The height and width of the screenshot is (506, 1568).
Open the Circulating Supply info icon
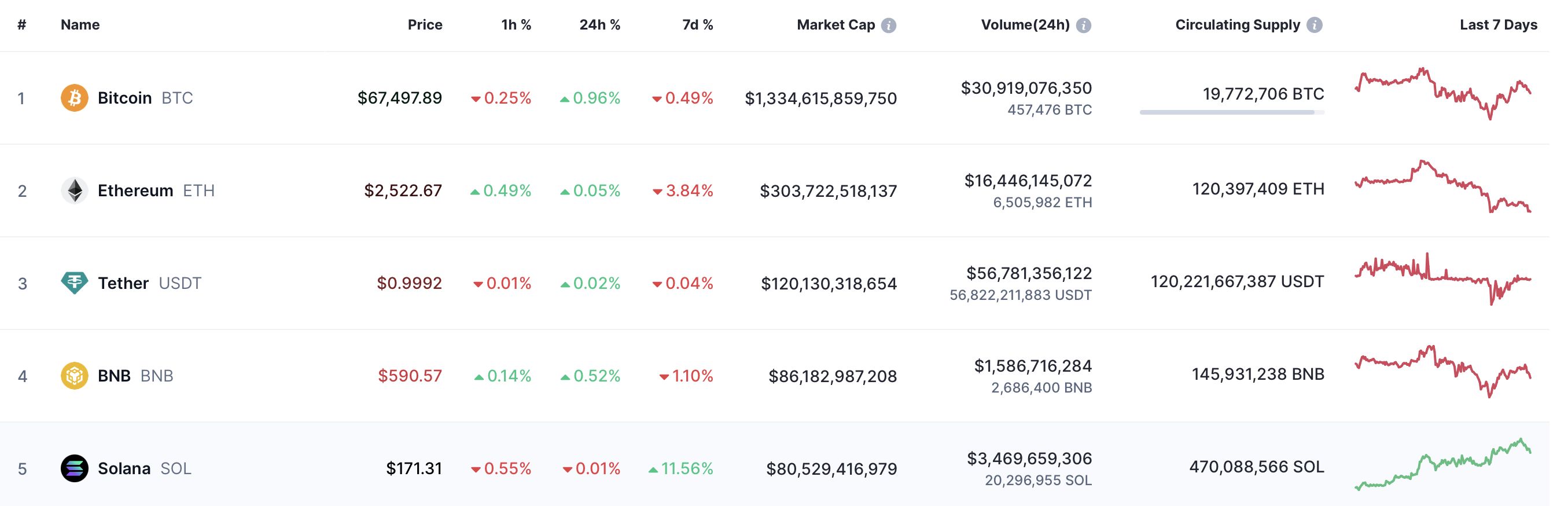(1315, 25)
